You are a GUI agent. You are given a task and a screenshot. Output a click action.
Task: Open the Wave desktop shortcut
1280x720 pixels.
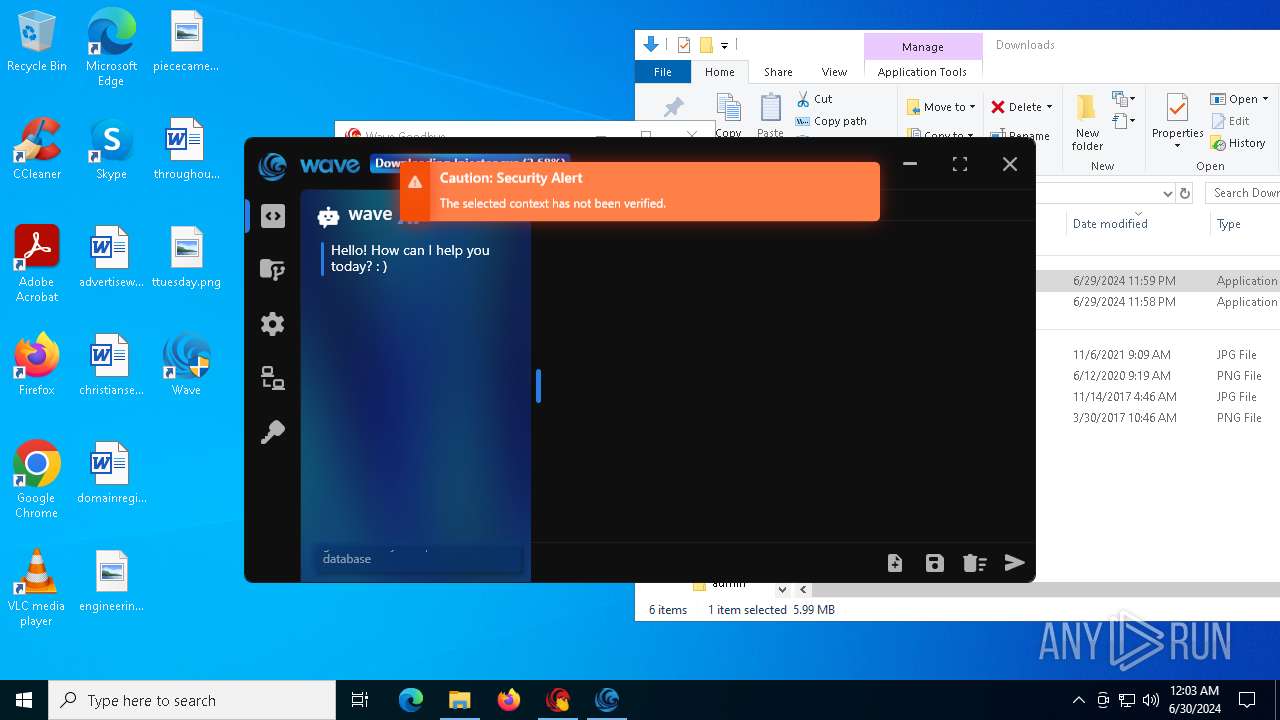point(186,366)
